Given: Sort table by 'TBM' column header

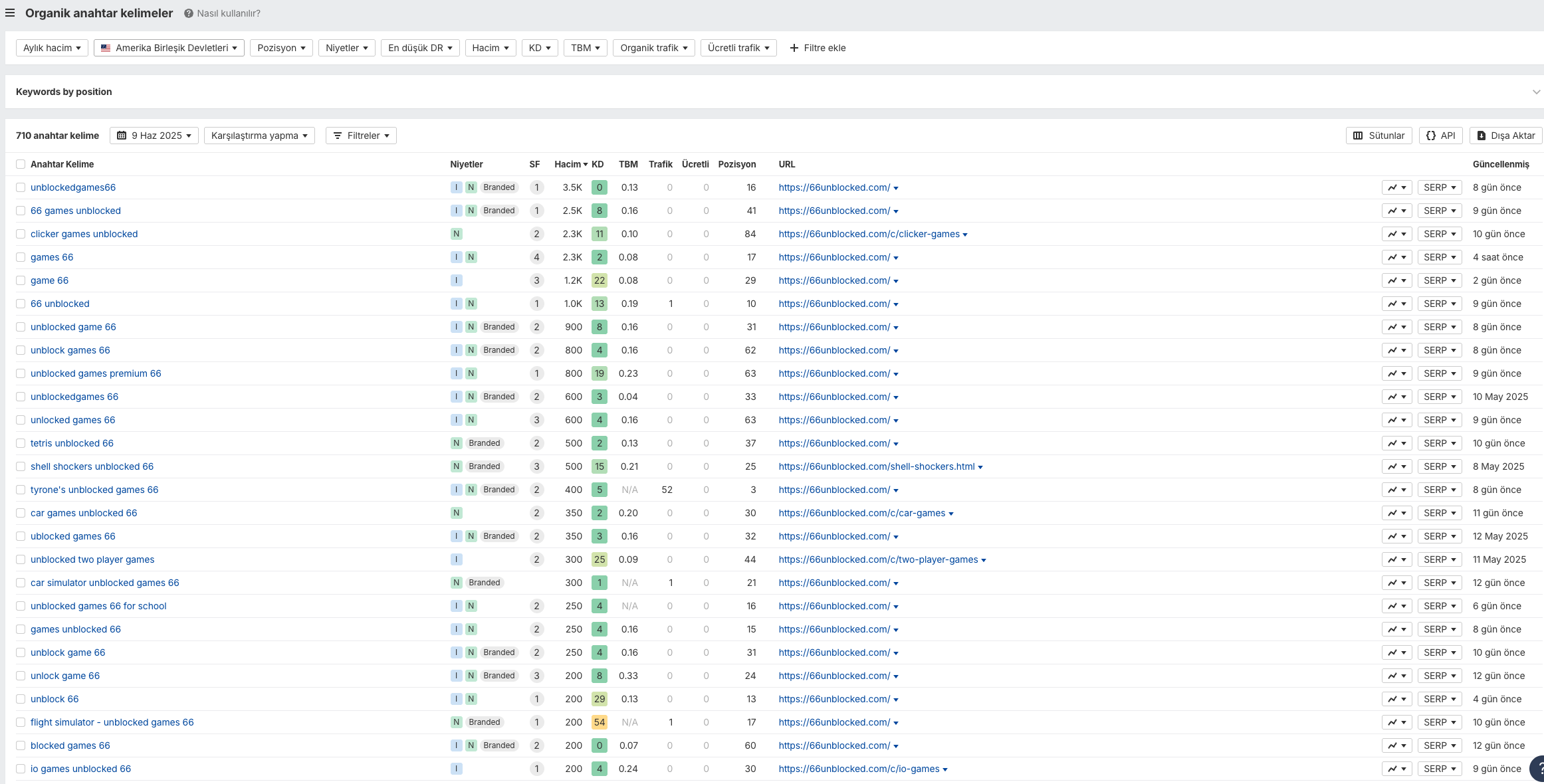Looking at the screenshot, I should click(628, 164).
